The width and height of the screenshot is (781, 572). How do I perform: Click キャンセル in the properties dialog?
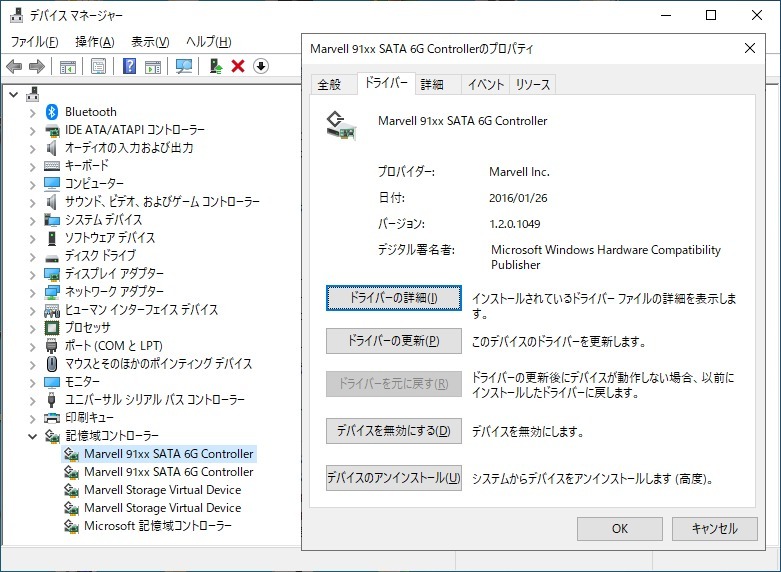(x=715, y=529)
